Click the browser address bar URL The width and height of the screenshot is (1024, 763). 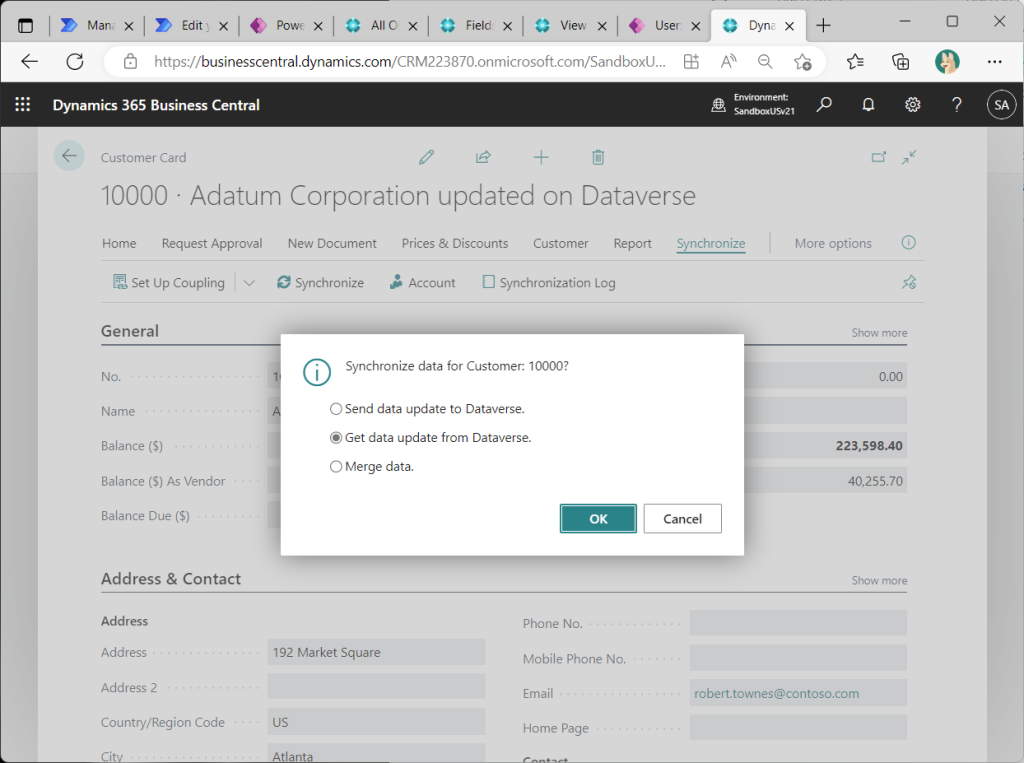pos(410,61)
